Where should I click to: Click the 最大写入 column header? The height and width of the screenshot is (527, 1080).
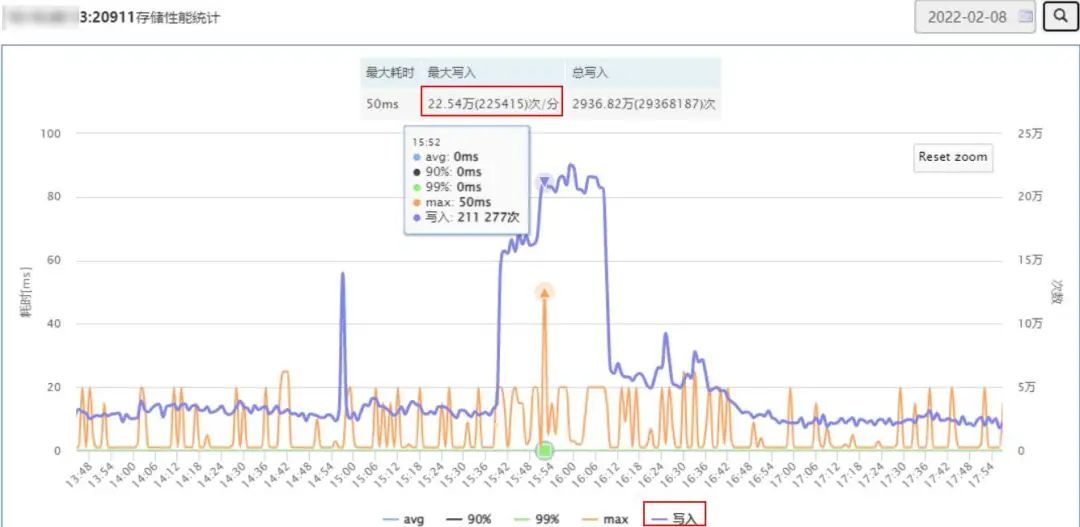[x=493, y=72]
